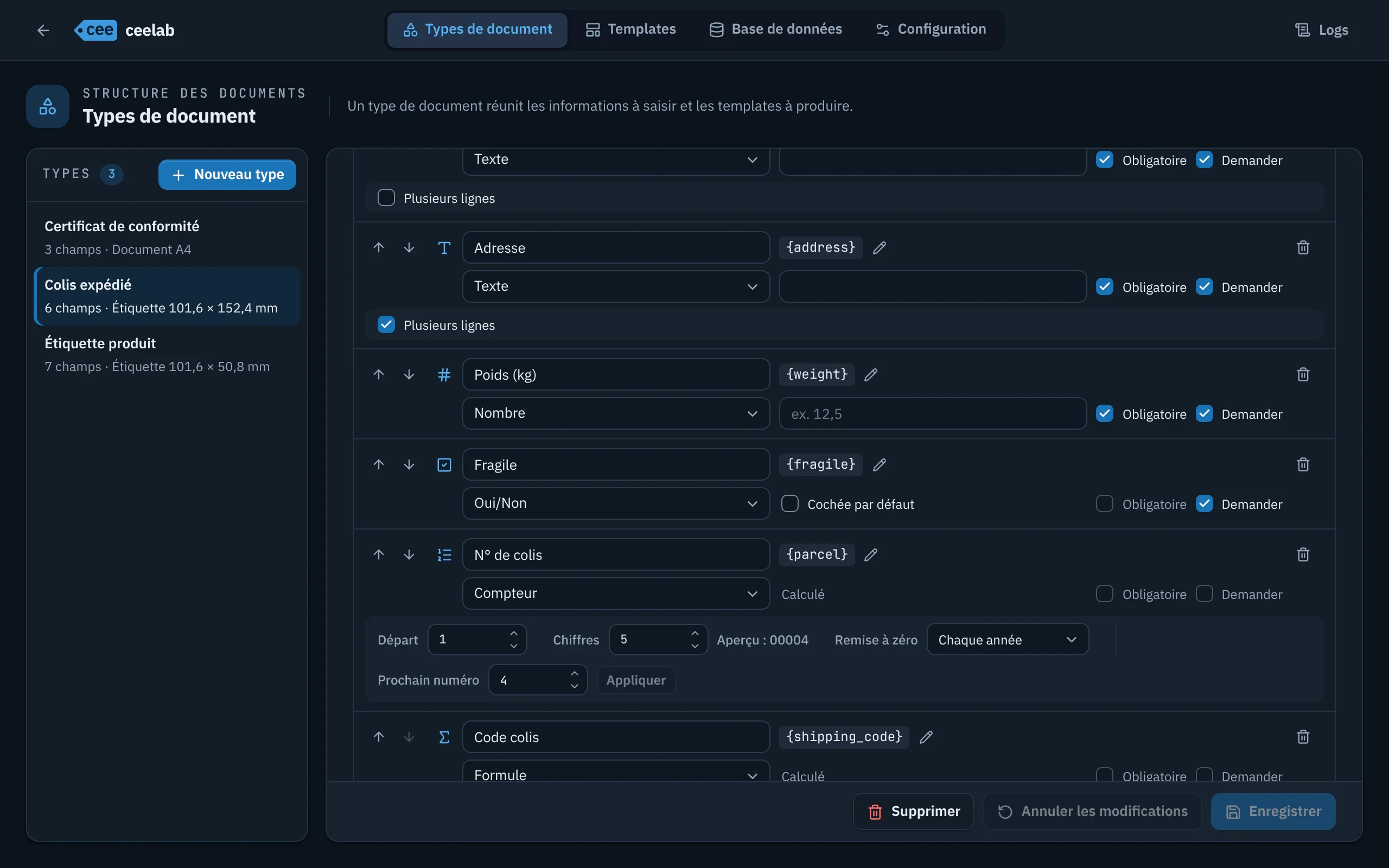
Task: Delete the Fragile field with trash icon
Action: click(x=1303, y=464)
